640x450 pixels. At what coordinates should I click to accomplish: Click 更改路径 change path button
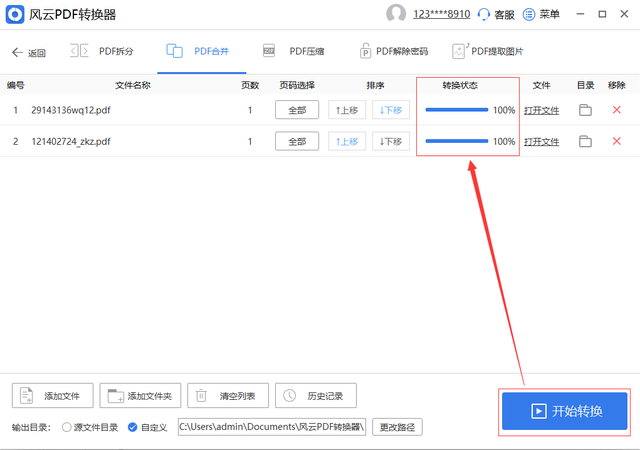(397, 427)
